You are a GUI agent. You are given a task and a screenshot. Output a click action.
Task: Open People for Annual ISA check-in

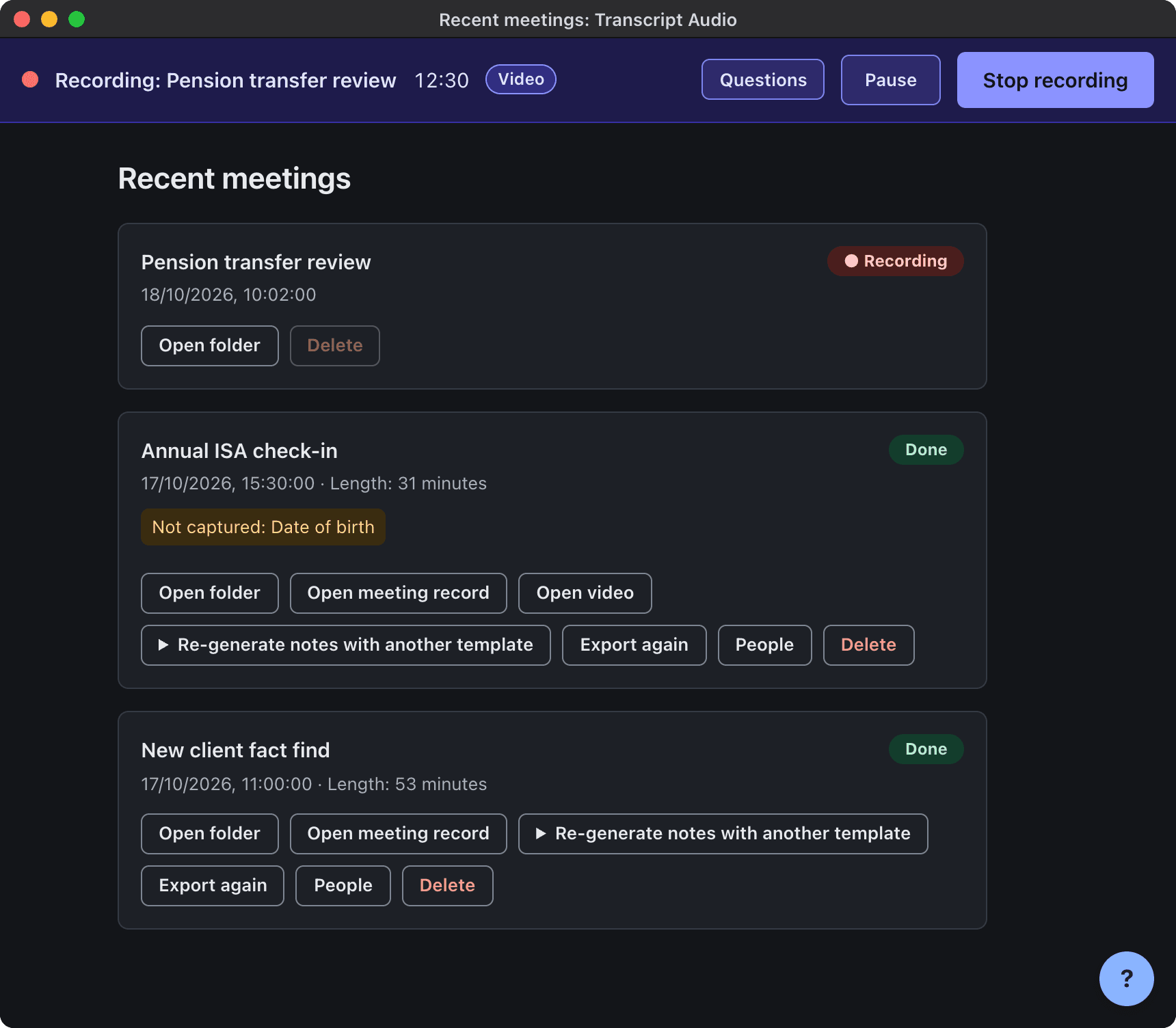click(x=765, y=645)
